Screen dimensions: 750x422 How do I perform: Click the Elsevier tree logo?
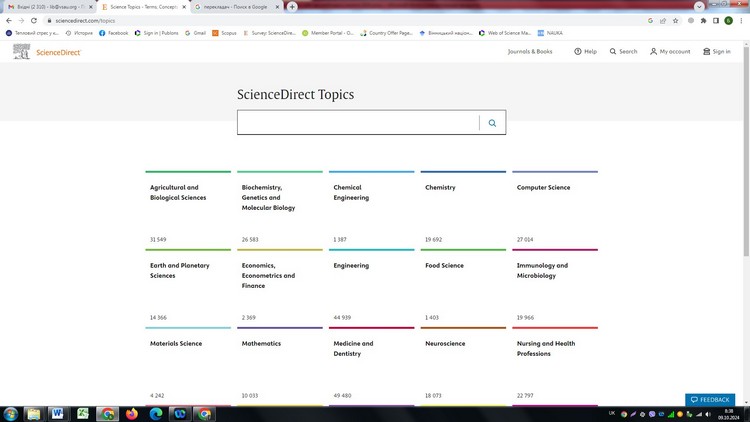pos(22,52)
